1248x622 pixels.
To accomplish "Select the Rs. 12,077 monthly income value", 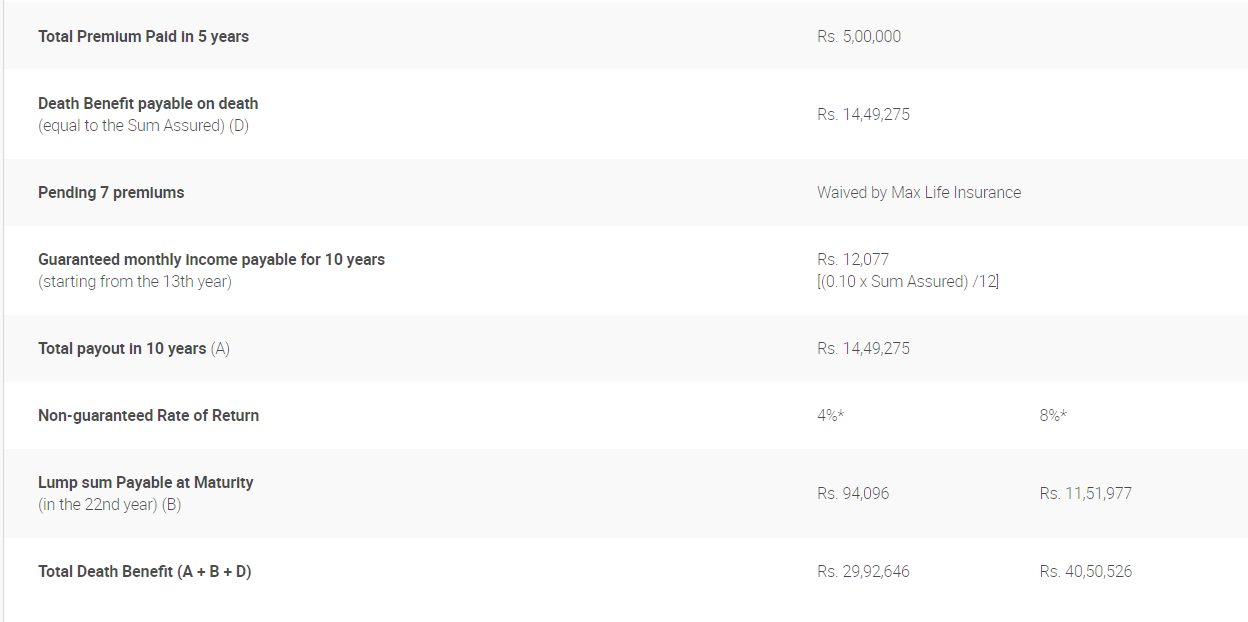I will [x=853, y=259].
